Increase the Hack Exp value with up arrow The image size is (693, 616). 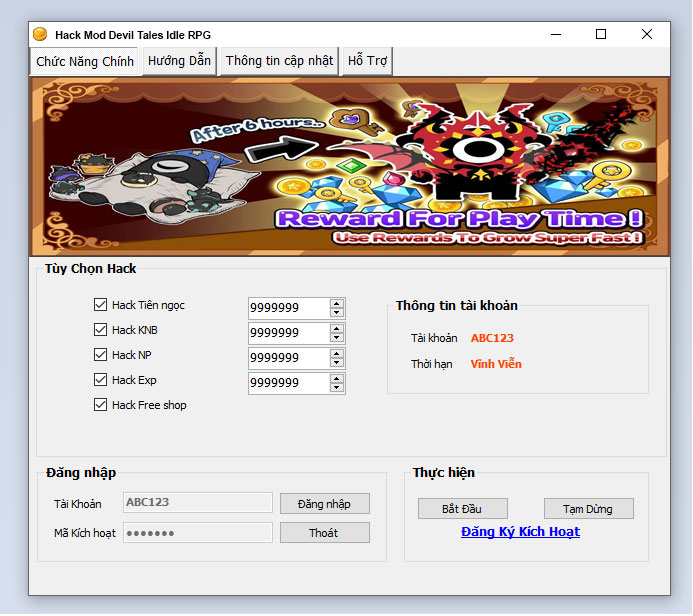pyautogui.click(x=337, y=379)
